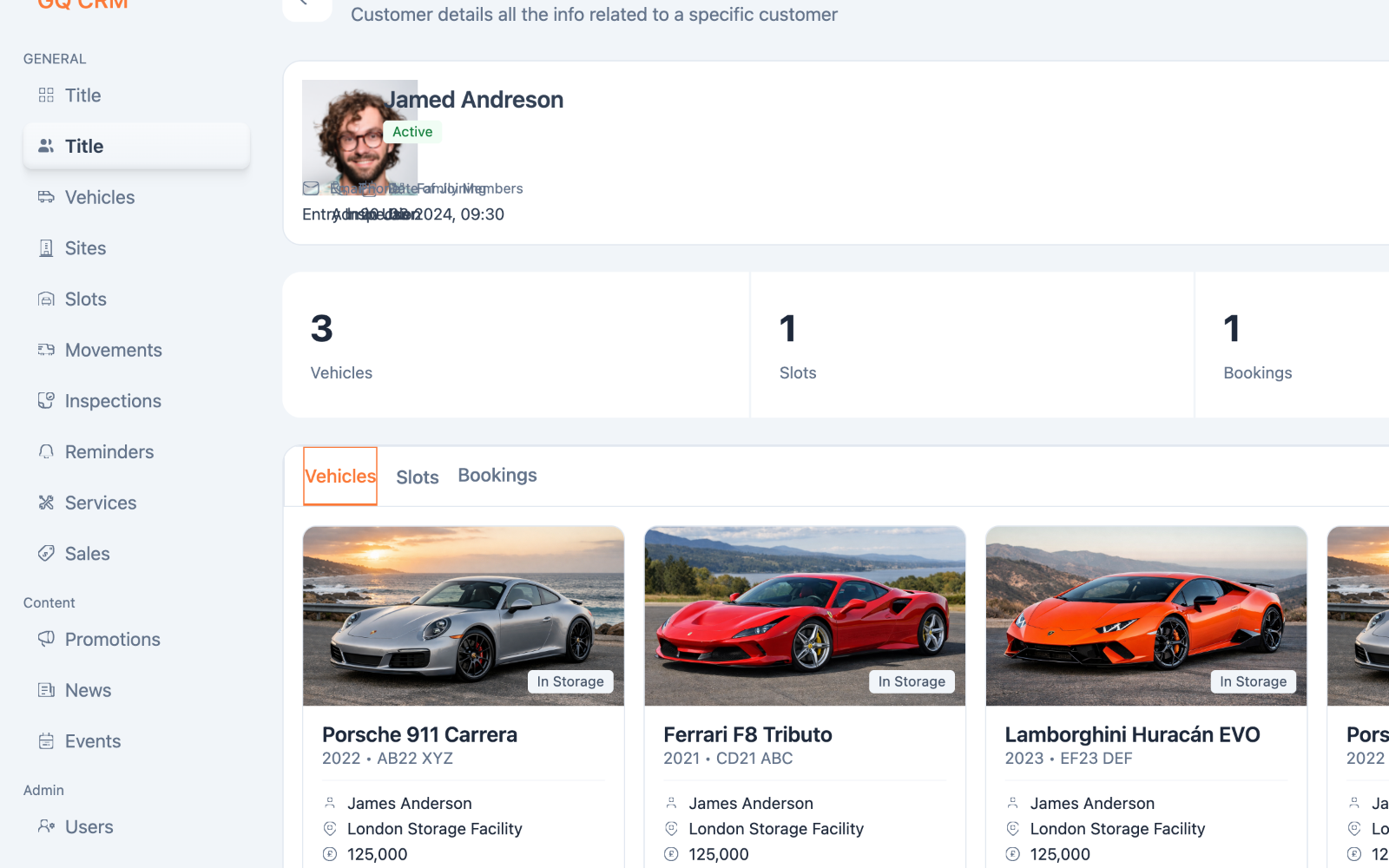
Task: Click the location icon on the Ferrari F8 card
Action: tap(671, 829)
